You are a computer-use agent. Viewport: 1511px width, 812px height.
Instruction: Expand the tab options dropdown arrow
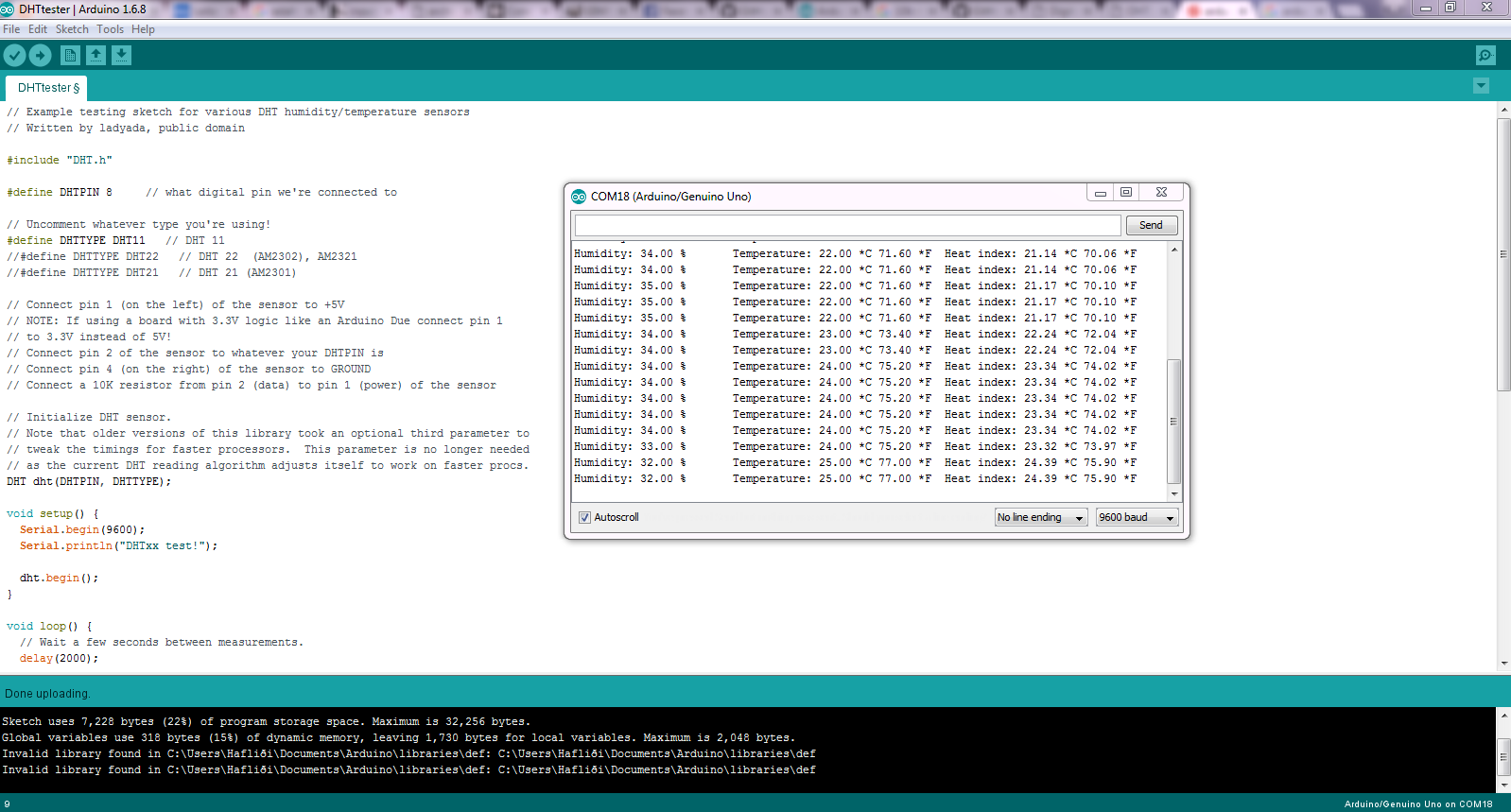coord(1482,86)
